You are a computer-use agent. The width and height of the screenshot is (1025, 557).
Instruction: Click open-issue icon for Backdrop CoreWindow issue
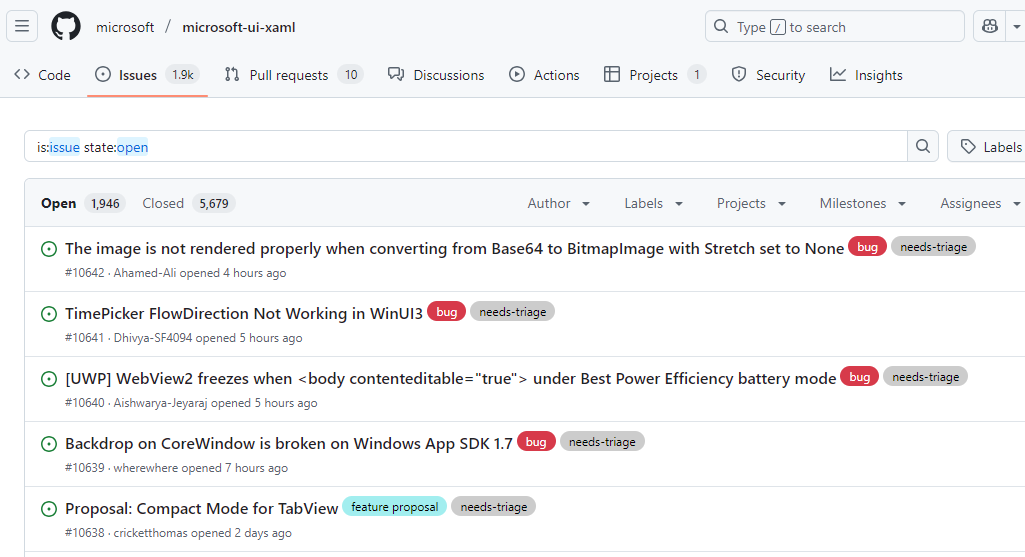(x=49, y=444)
